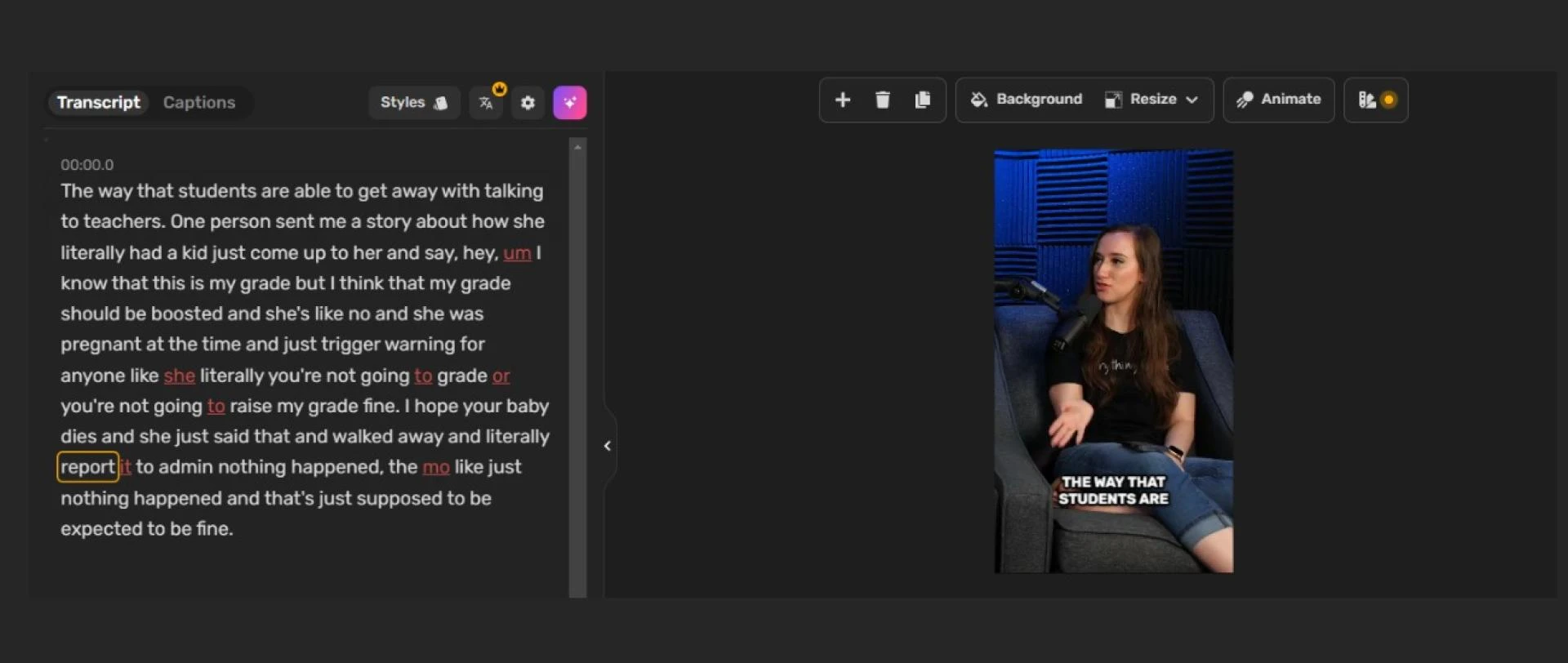
Task: Click the transcript scrollbar track
Action: pos(577,376)
